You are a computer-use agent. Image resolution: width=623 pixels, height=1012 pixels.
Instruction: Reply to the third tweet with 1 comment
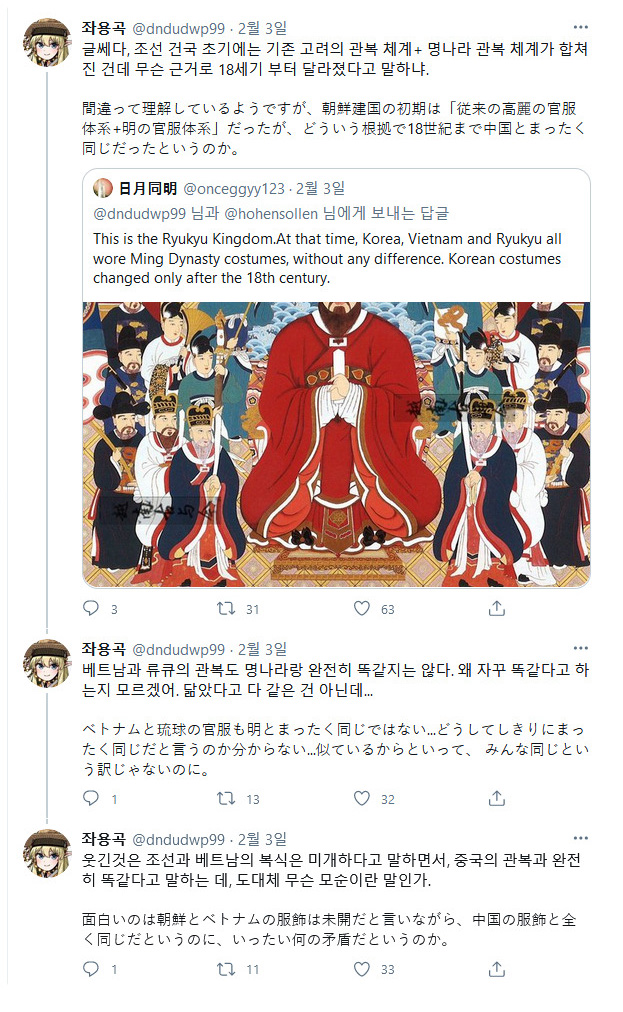tap(92, 969)
